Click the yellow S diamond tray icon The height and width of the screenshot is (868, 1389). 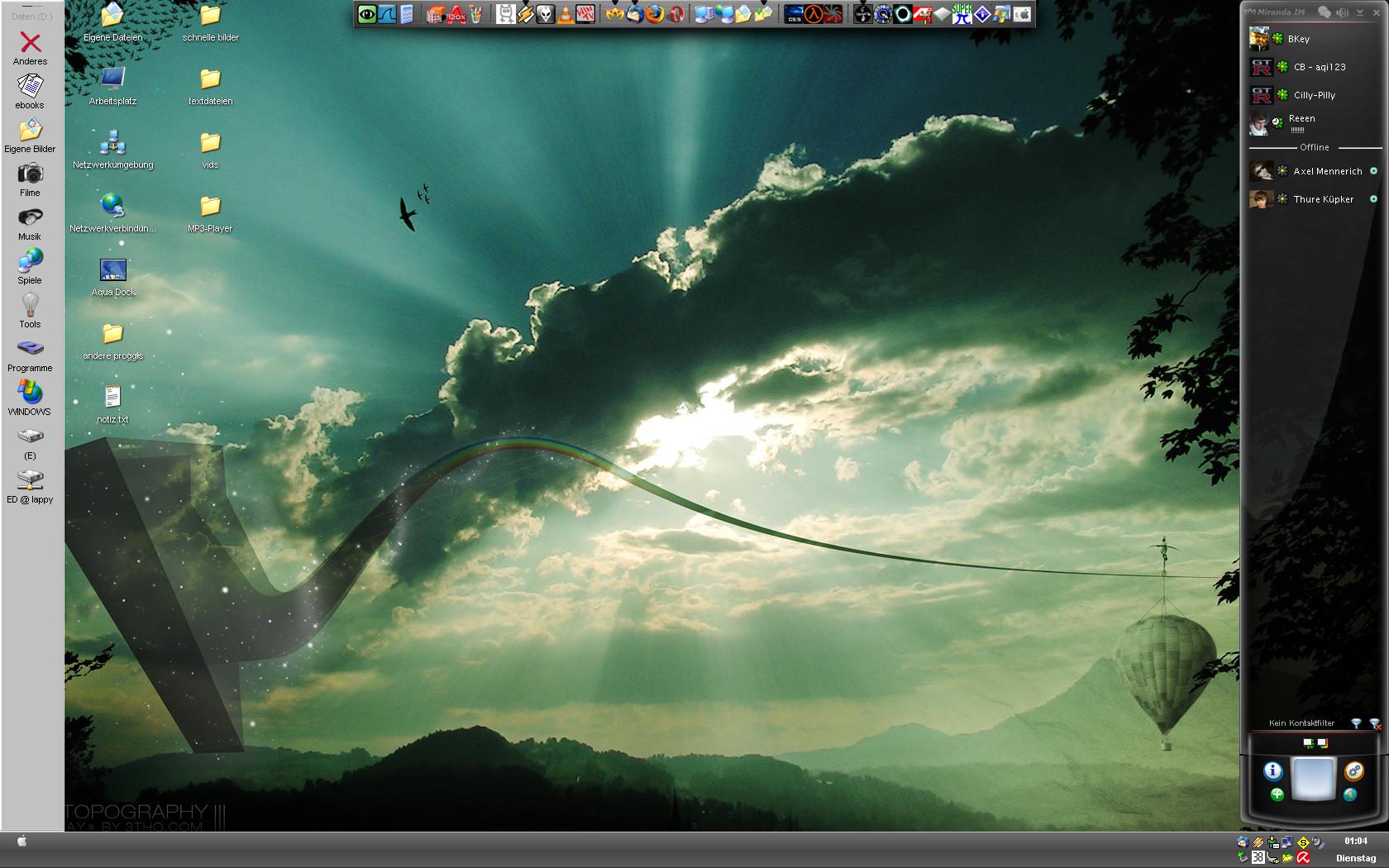(x=1303, y=842)
